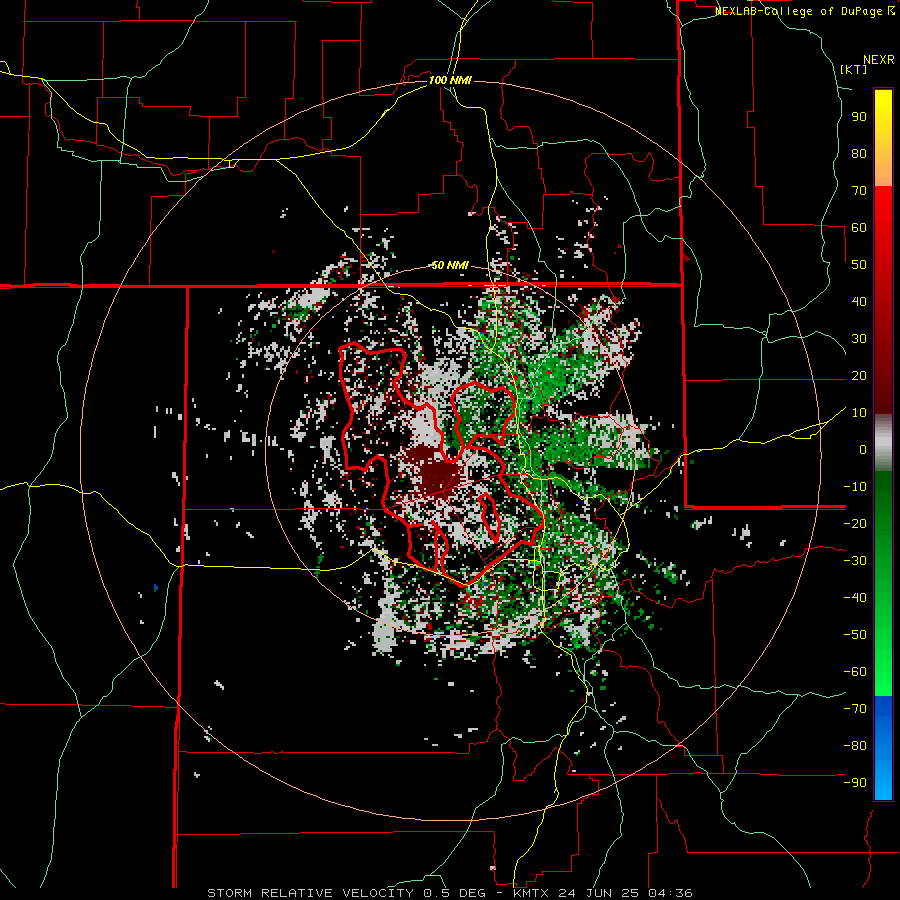The width and height of the screenshot is (900, 900).
Task: Click the "[KT]" units label
Action: [x=854, y=69]
